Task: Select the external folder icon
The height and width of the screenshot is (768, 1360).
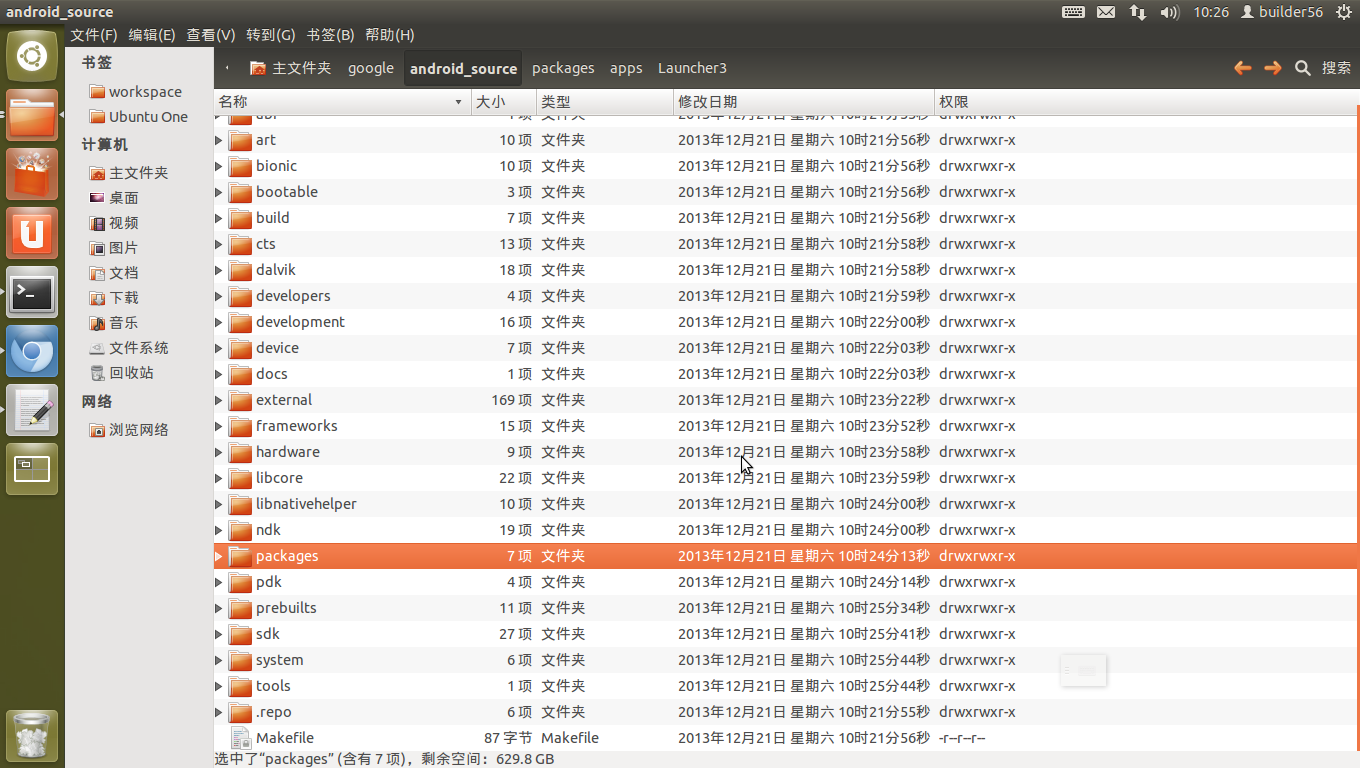Action: tap(240, 400)
